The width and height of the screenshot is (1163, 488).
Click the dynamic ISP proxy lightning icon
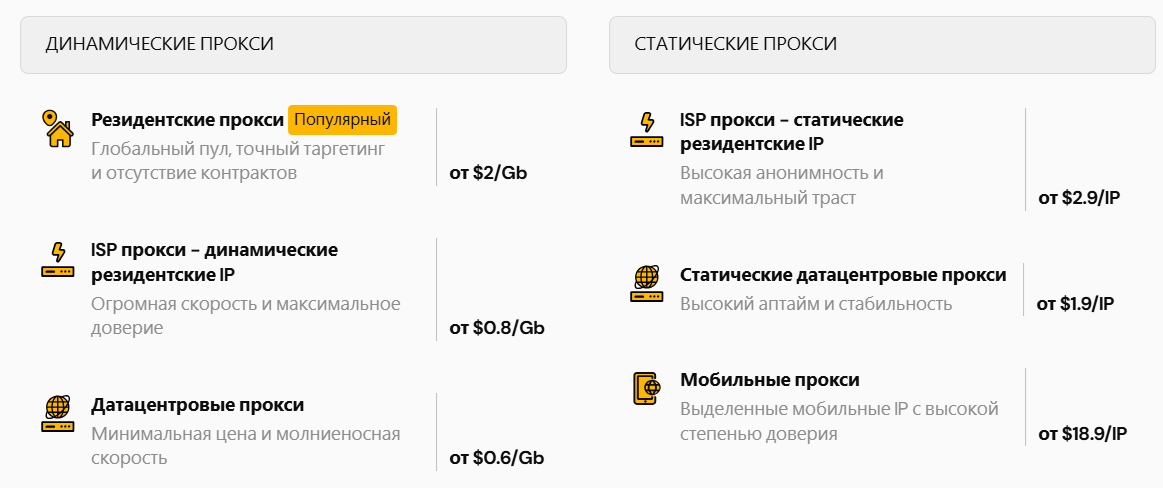coord(57,259)
